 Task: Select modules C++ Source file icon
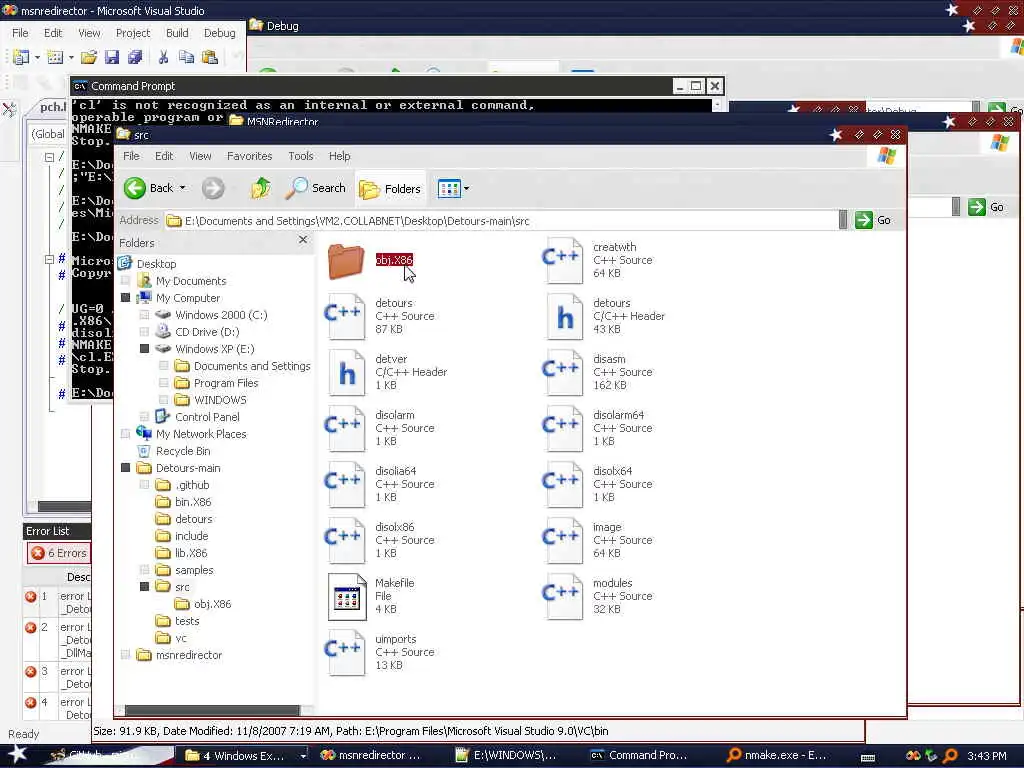[x=562, y=597]
